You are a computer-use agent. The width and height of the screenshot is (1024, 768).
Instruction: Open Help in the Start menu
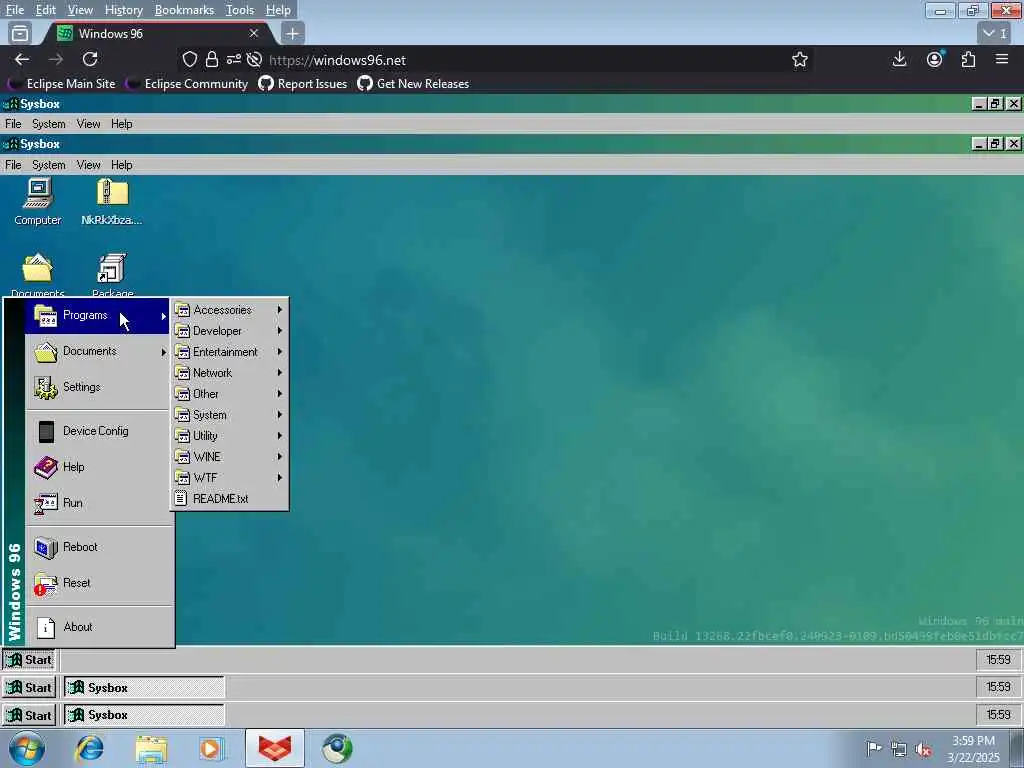coord(97,467)
